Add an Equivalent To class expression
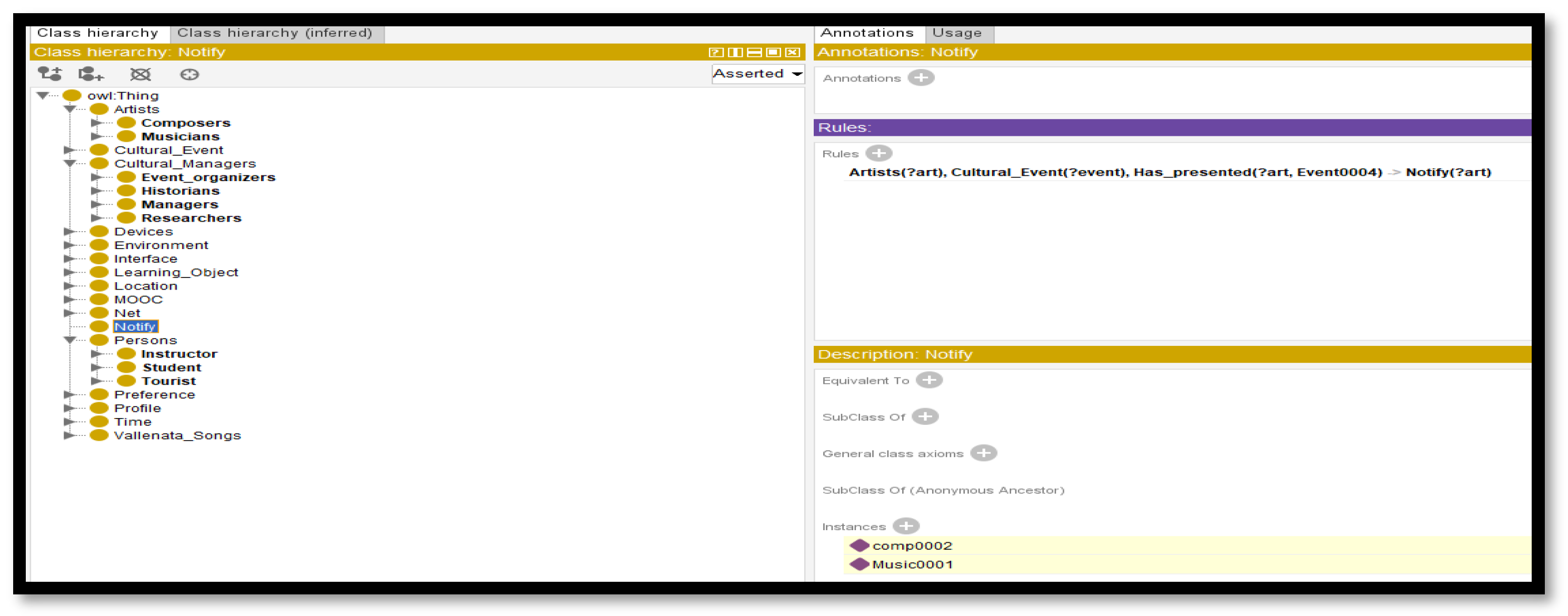 929,381
